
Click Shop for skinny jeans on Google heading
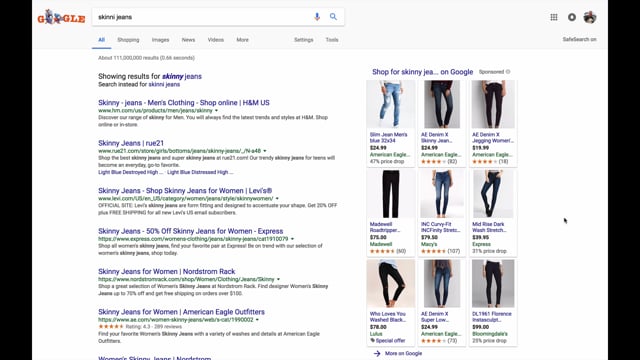(x=422, y=72)
